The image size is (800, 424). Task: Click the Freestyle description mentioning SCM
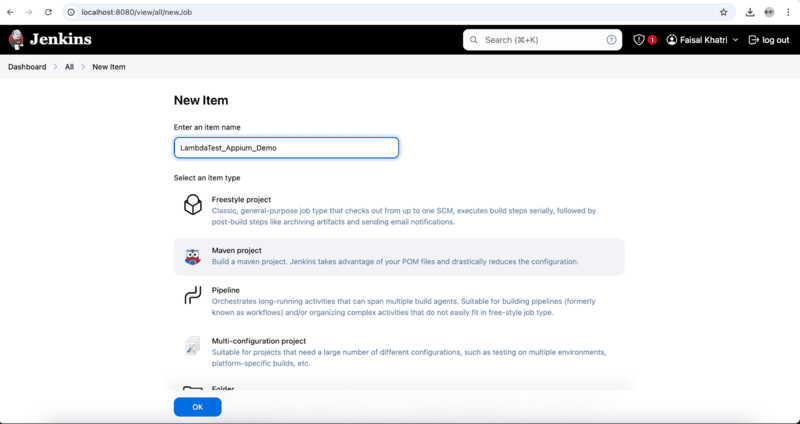pyautogui.click(x=404, y=216)
